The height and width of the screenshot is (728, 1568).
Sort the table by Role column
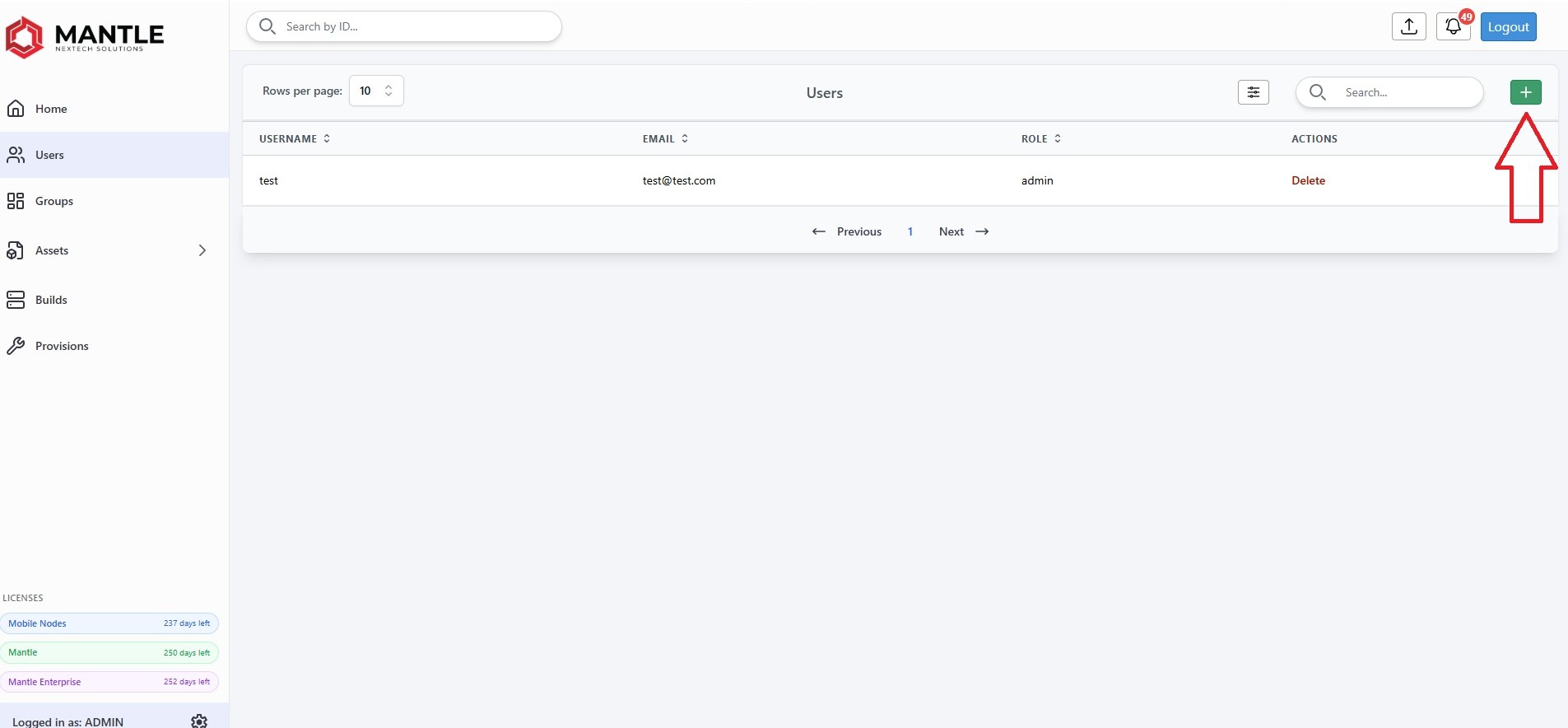[1041, 138]
